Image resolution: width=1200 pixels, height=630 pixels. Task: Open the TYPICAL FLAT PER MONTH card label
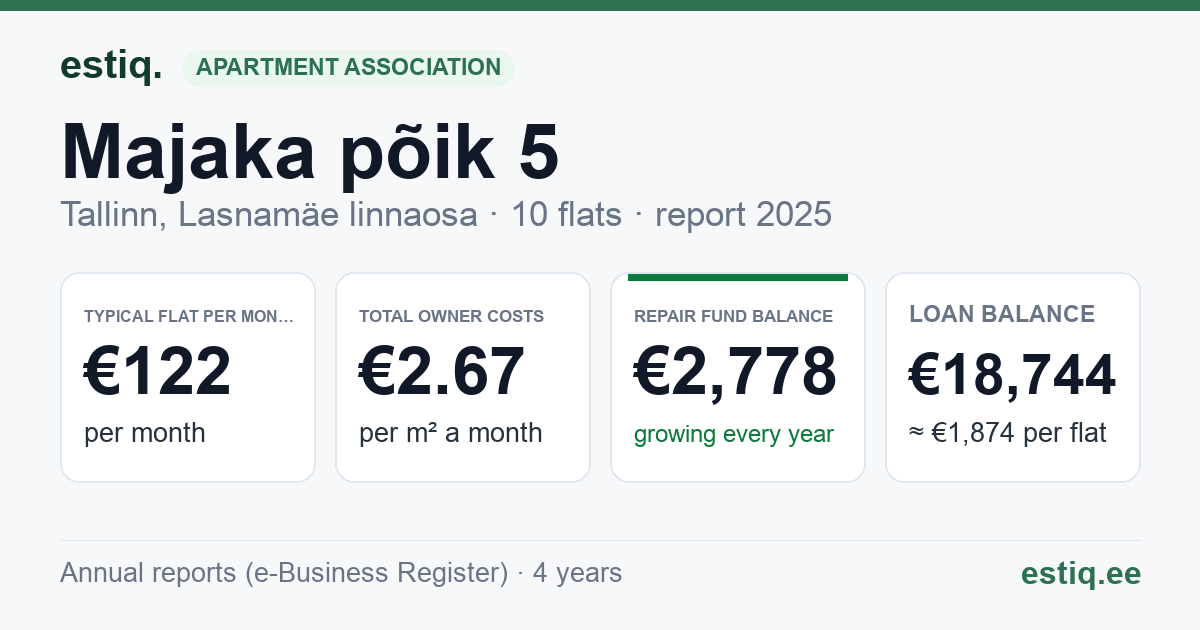click(x=189, y=316)
